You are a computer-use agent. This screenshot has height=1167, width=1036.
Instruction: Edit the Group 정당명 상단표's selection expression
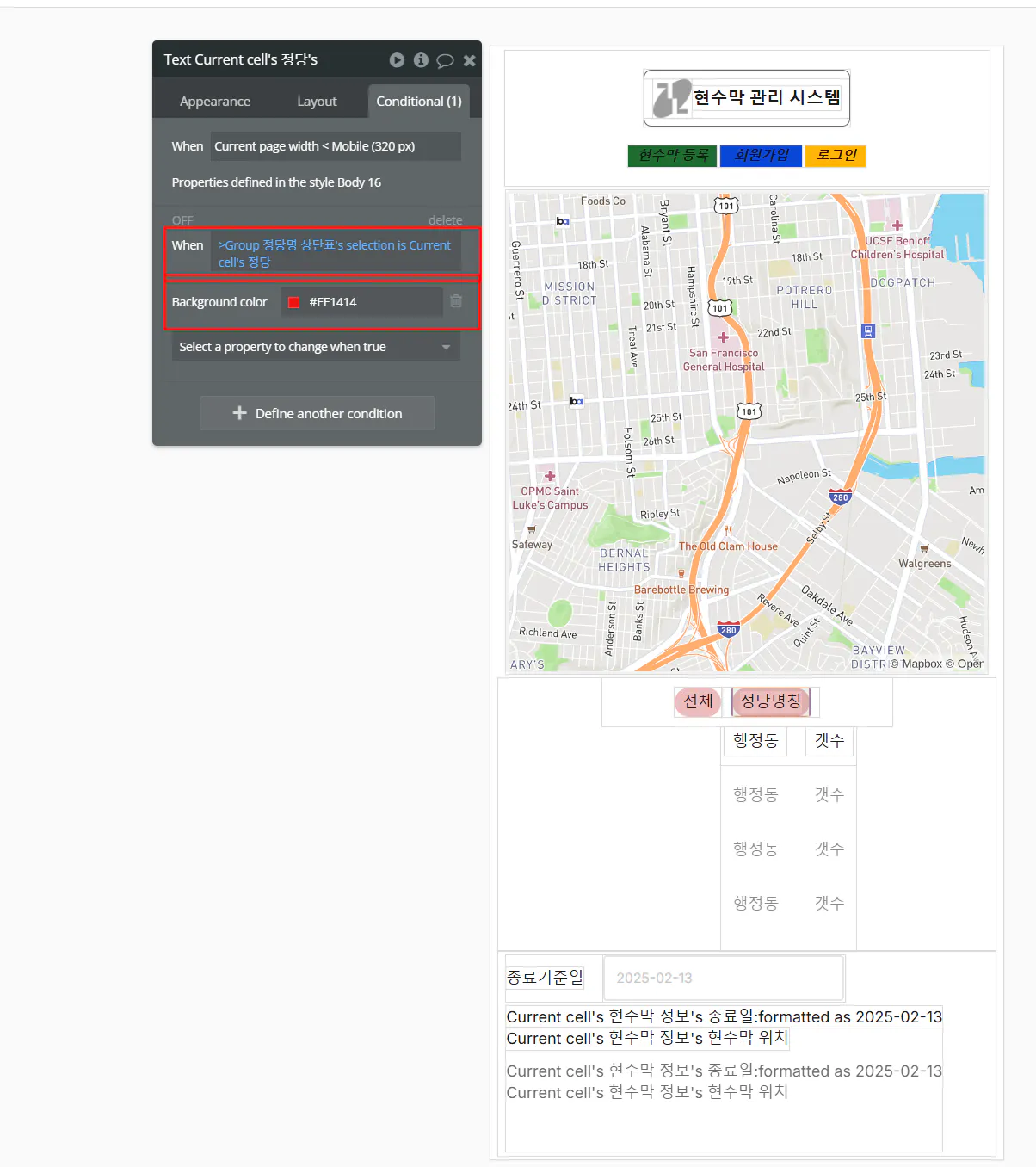click(x=336, y=253)
